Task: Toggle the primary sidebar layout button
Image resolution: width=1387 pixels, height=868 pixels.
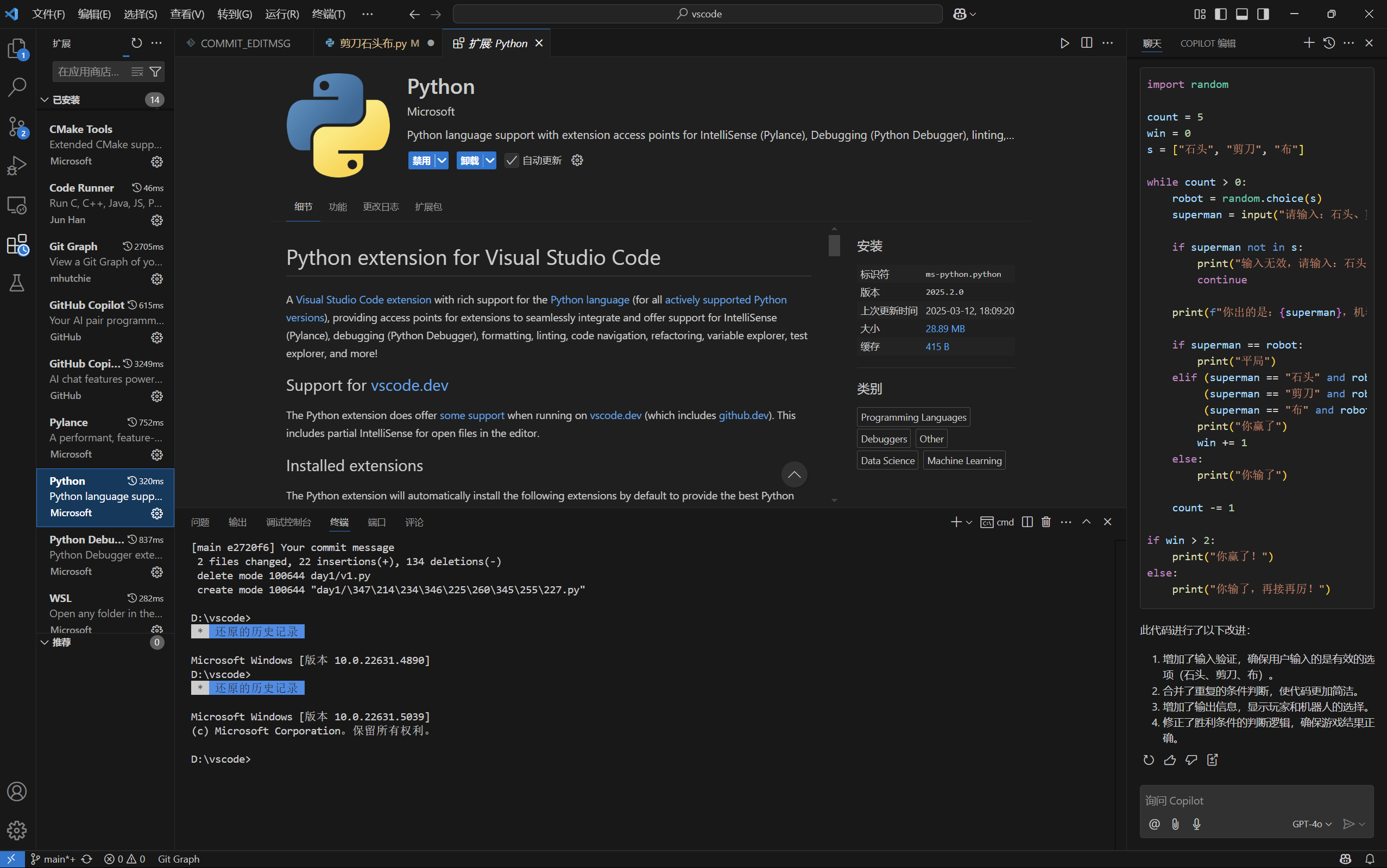Action: 1220,14
